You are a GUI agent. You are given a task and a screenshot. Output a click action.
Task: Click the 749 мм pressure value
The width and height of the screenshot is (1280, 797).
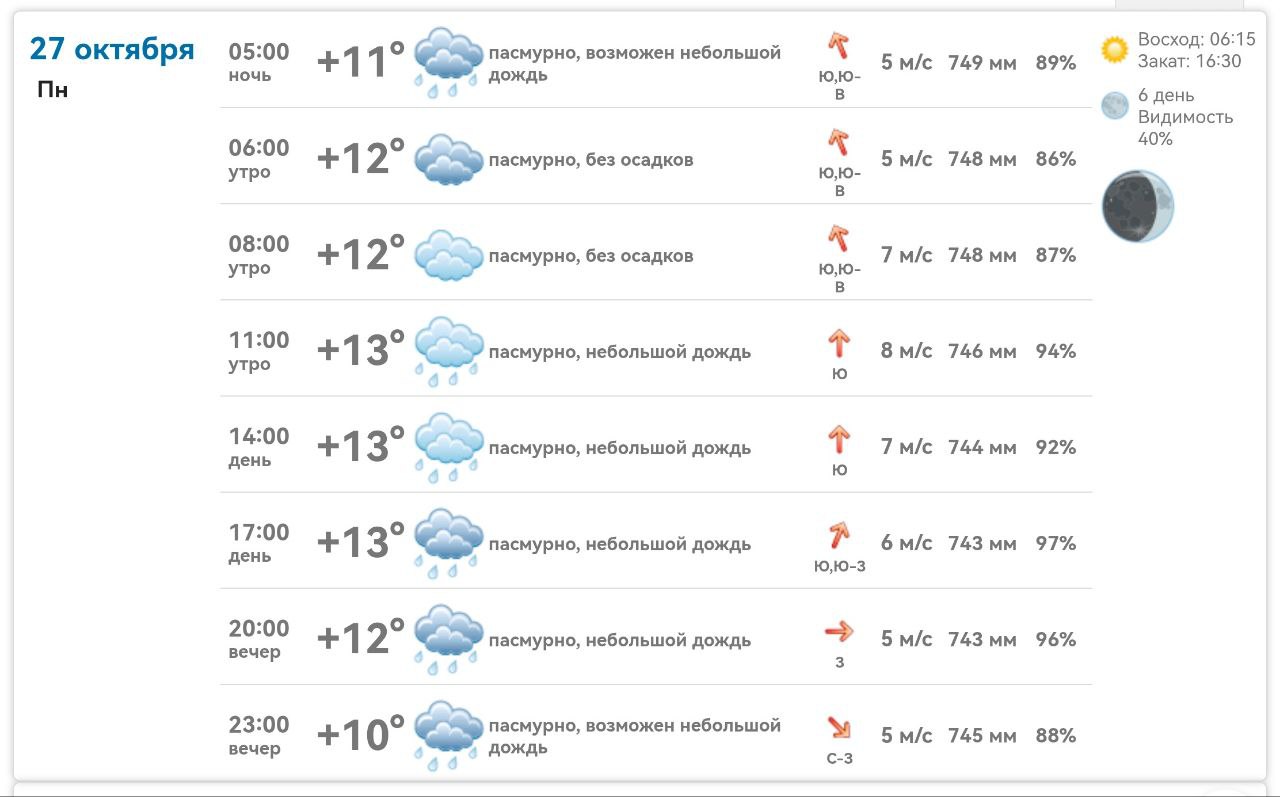coord(982,63)
